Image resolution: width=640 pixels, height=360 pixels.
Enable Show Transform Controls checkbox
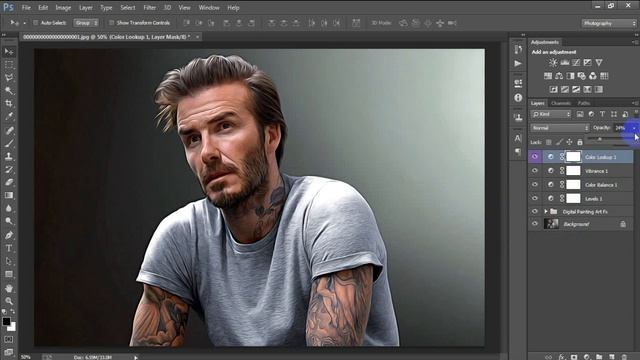tap(111, 23)
